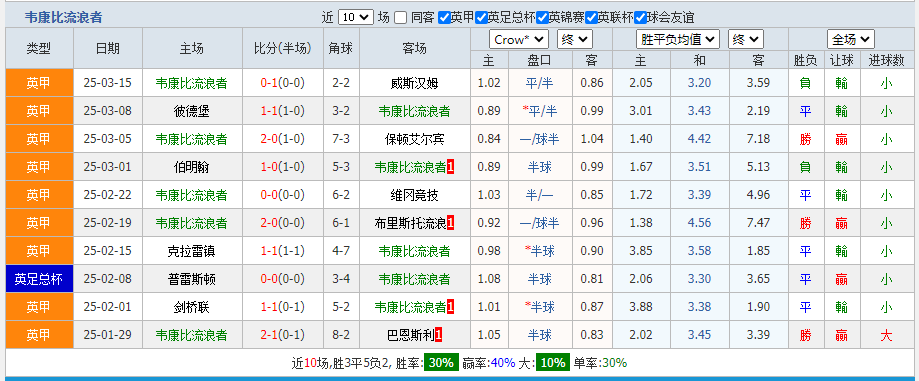The width and height of the screenshot is (919, 381).
Task: Select the 盘口 column header
Action: click(539, 60)
